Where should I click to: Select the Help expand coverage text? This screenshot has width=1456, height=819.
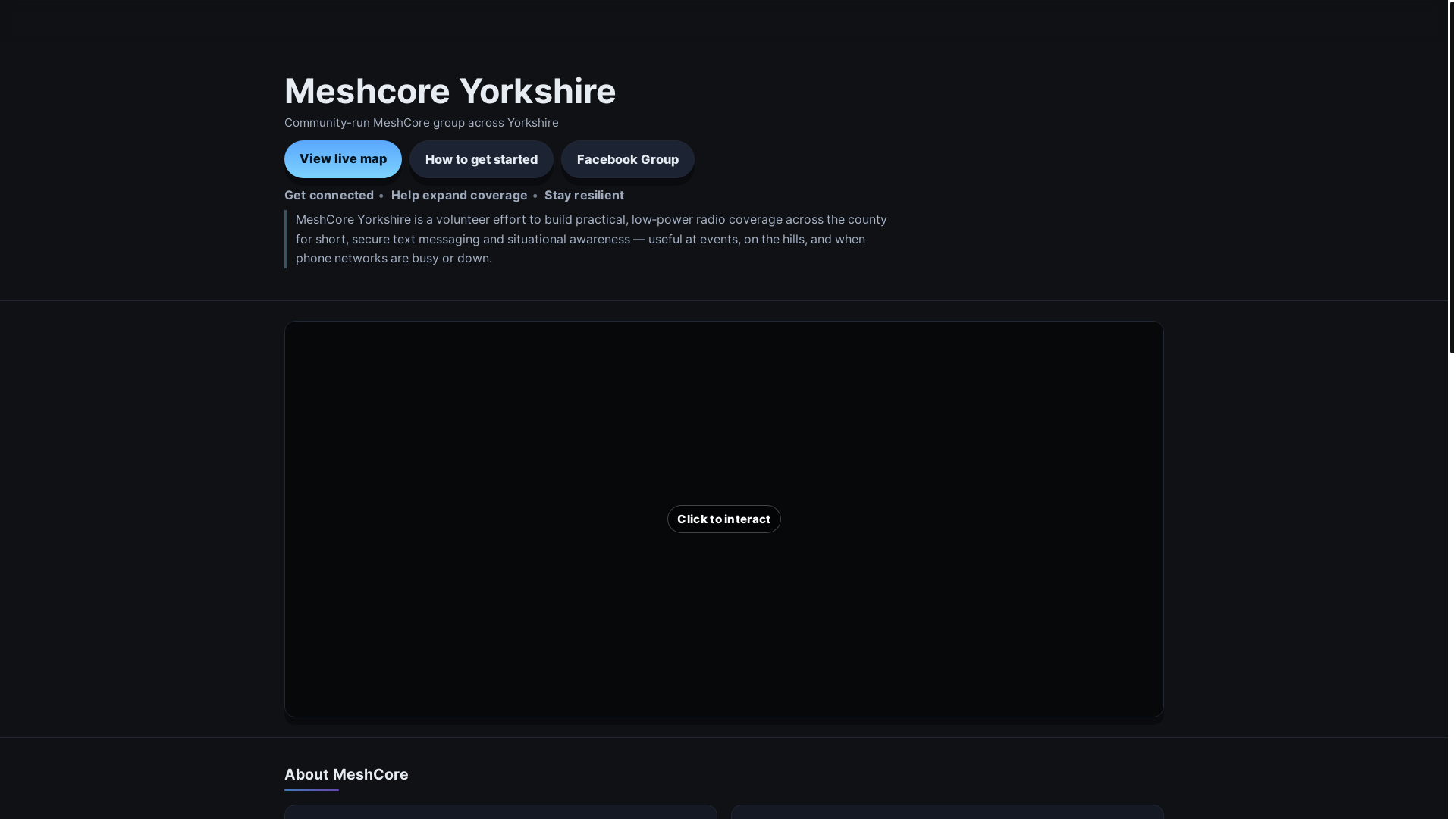point(459,195)
